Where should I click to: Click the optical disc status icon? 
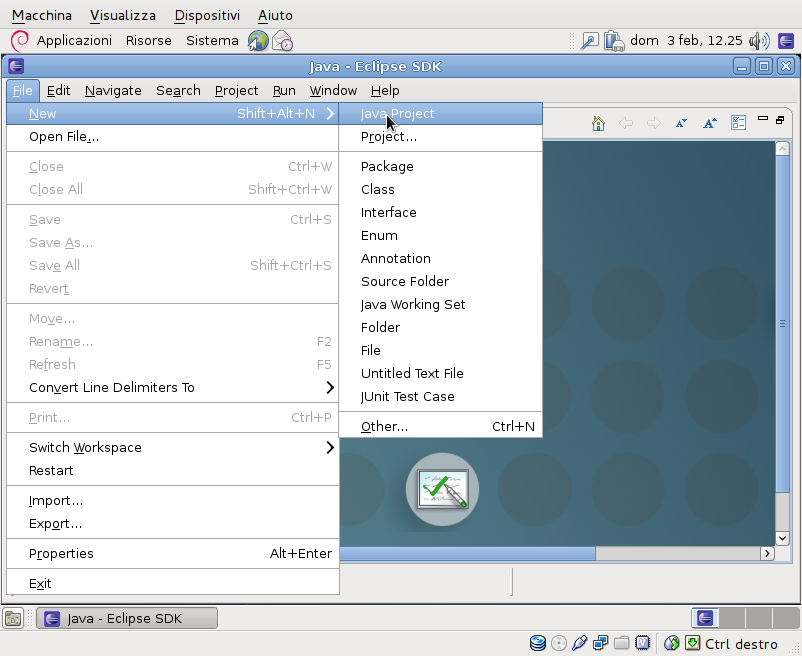tap(559, 643)
